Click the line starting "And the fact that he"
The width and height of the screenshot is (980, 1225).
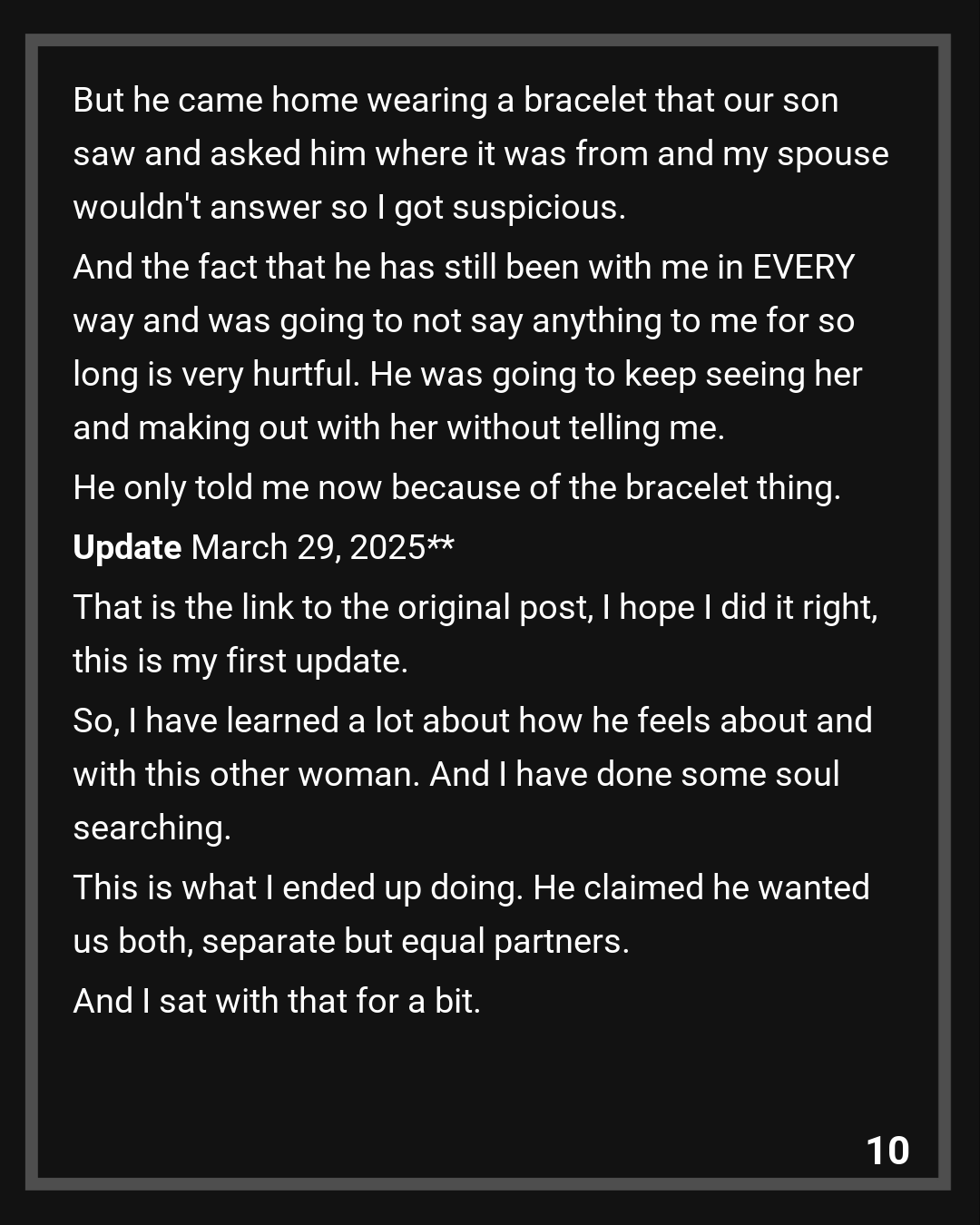coord(464,268)
